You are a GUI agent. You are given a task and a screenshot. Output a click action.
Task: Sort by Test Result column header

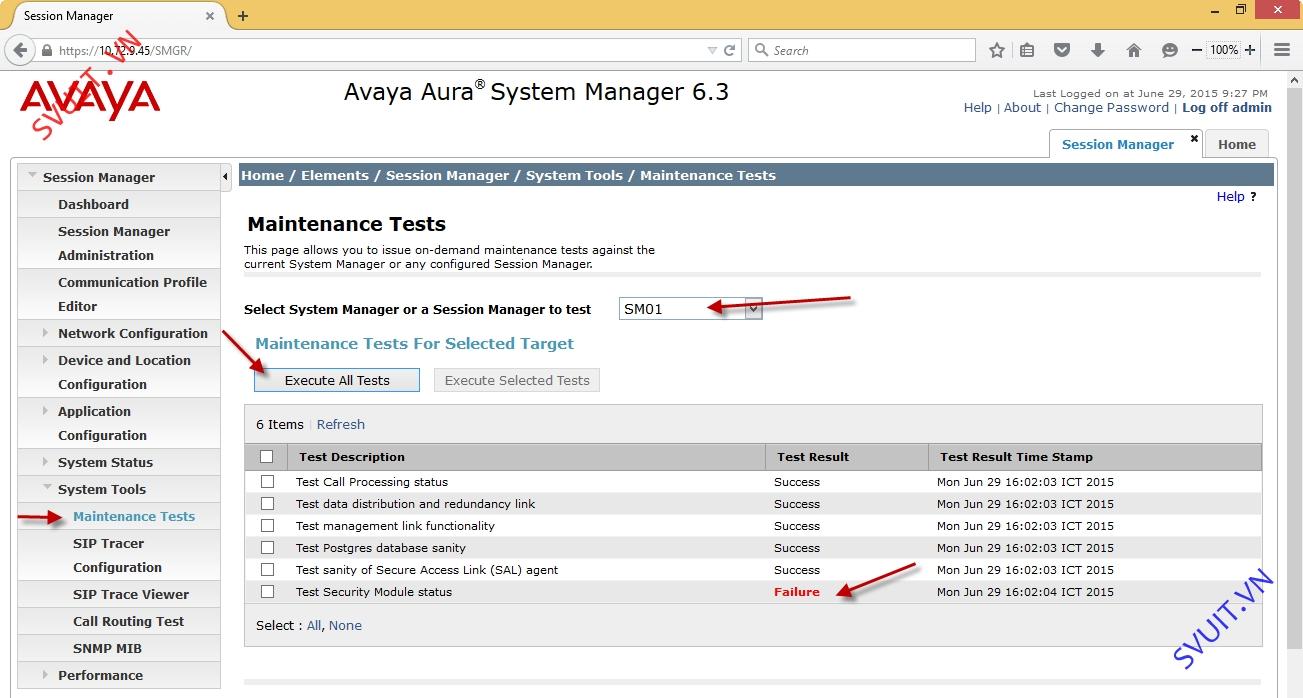[x=813, y=457]
